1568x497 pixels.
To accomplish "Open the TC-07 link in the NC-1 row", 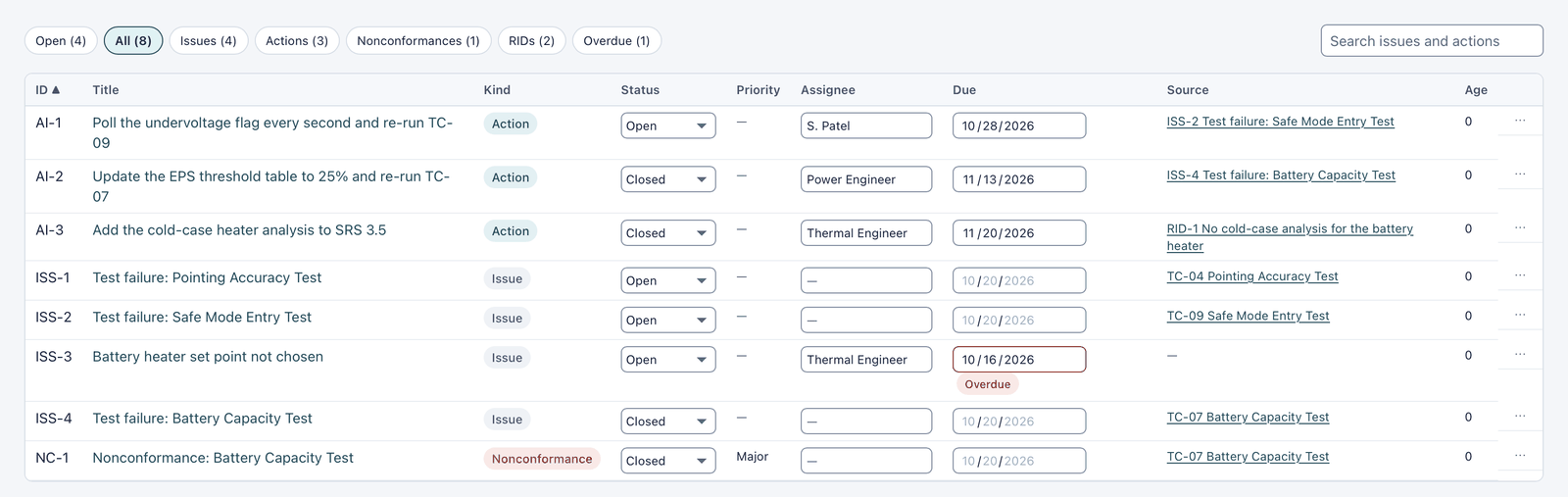I will click(x=1248, y=456).
